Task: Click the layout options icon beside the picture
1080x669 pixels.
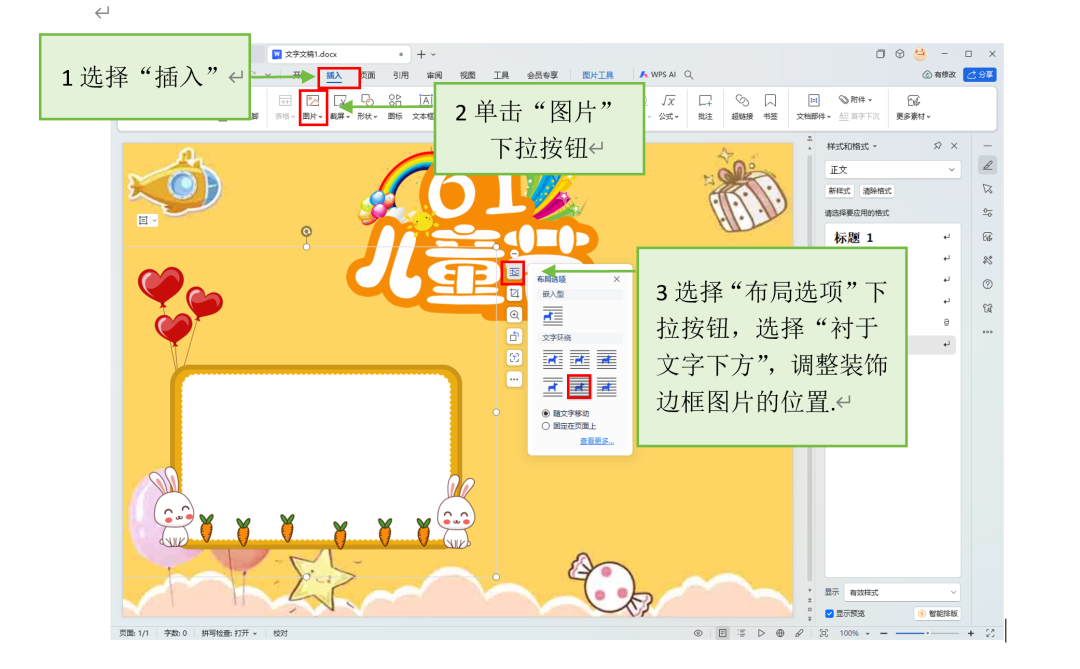Action: tap(514, 272)
